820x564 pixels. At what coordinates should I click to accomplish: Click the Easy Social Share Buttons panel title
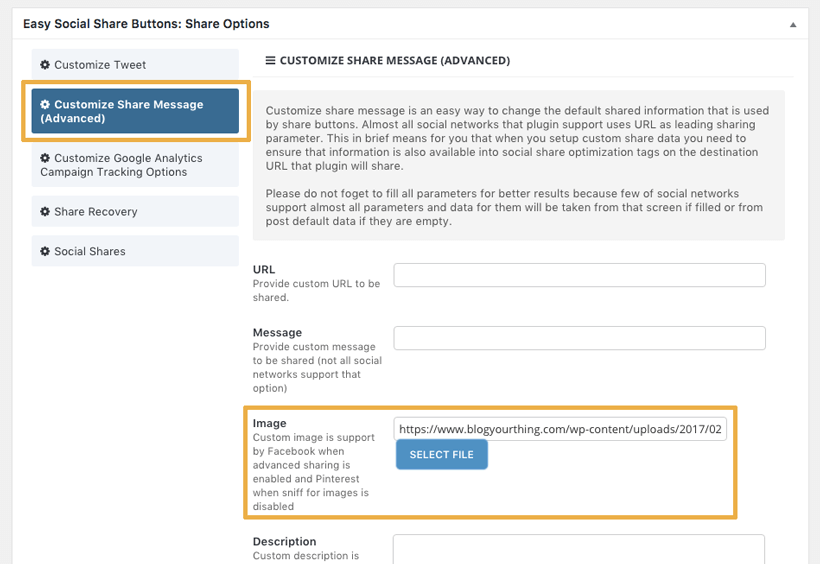(x=146, y=24)
